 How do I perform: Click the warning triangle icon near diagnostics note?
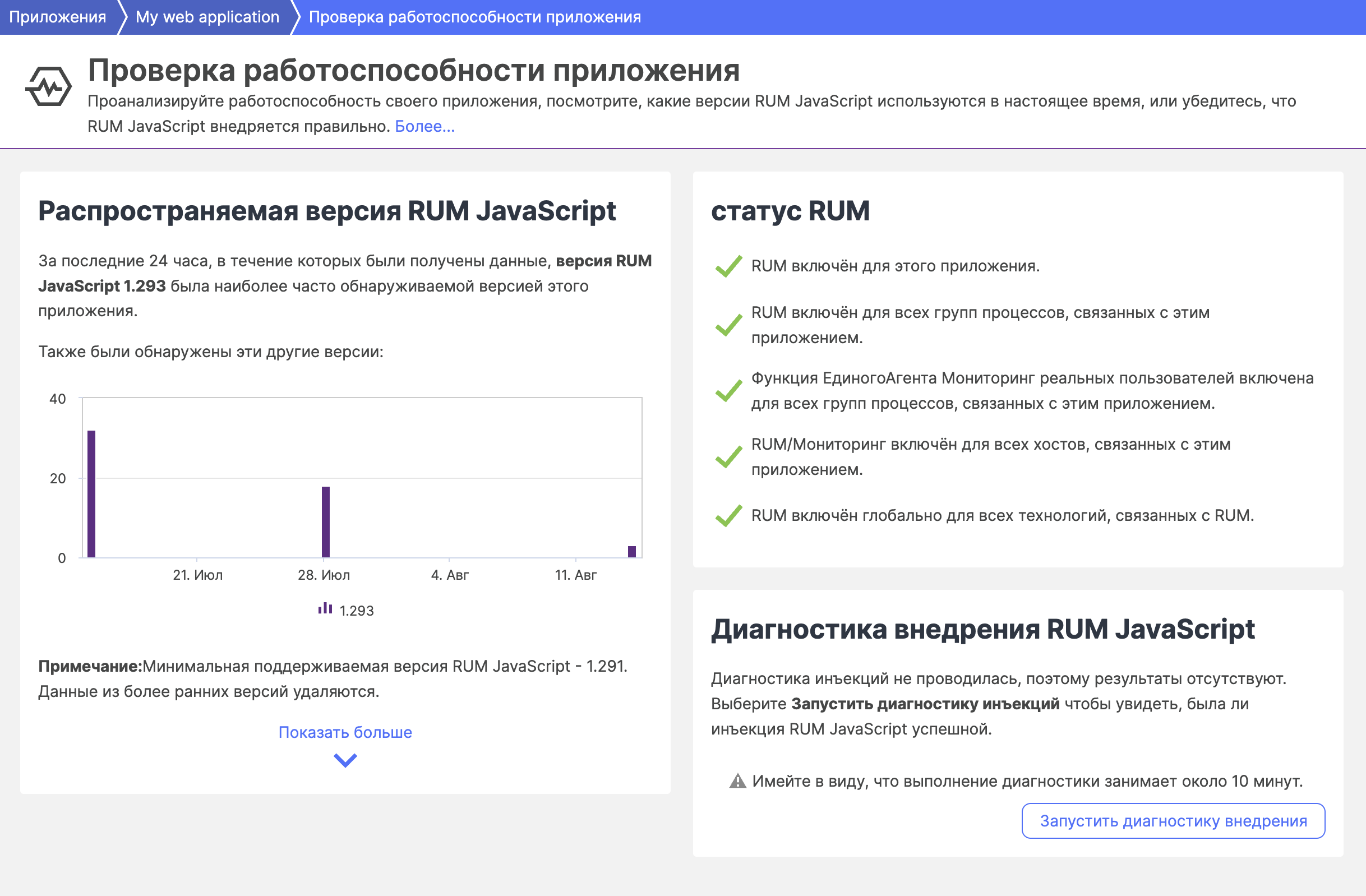tap(737, 781)
